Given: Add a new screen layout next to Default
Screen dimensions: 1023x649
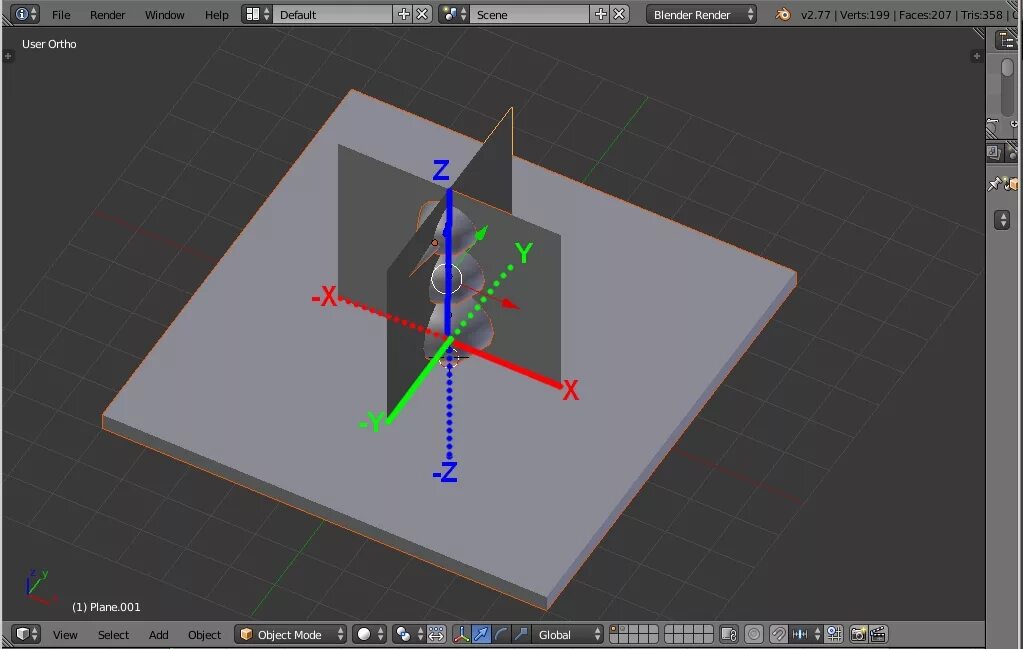Looking at the screenshot, I should click(x=403, y=14).
